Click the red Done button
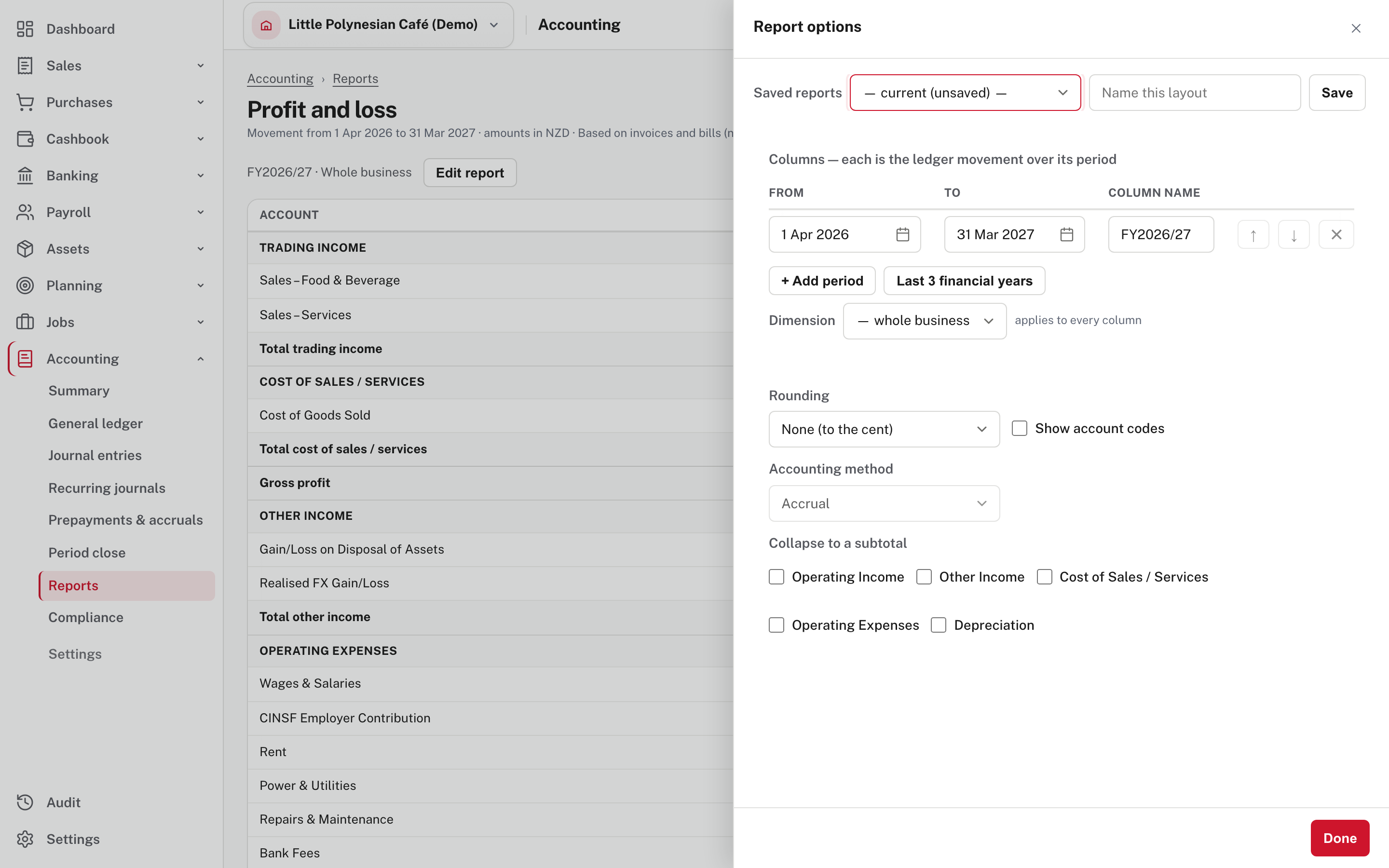 [1340, 838]
